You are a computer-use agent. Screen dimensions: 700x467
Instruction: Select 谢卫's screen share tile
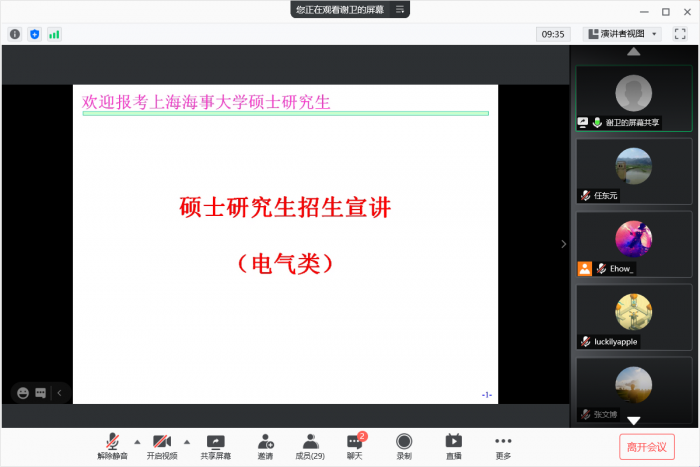tap(633, 99)
